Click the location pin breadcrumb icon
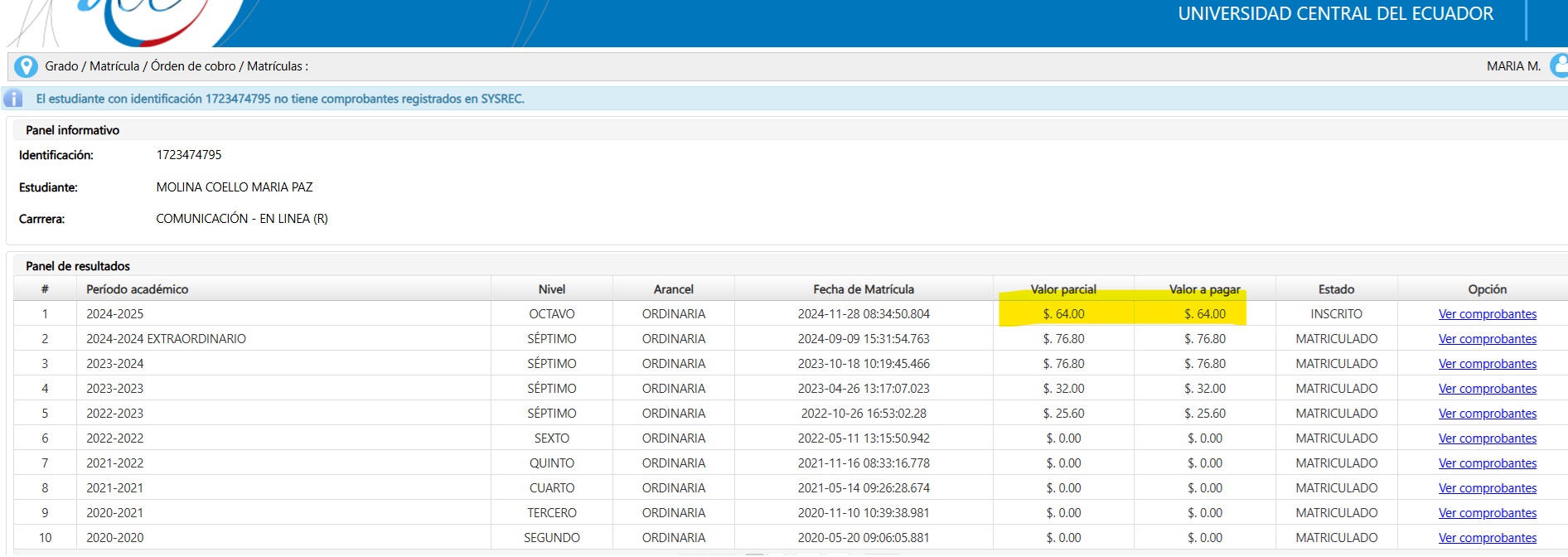1568x557 pixels. [x=27, y=66]
